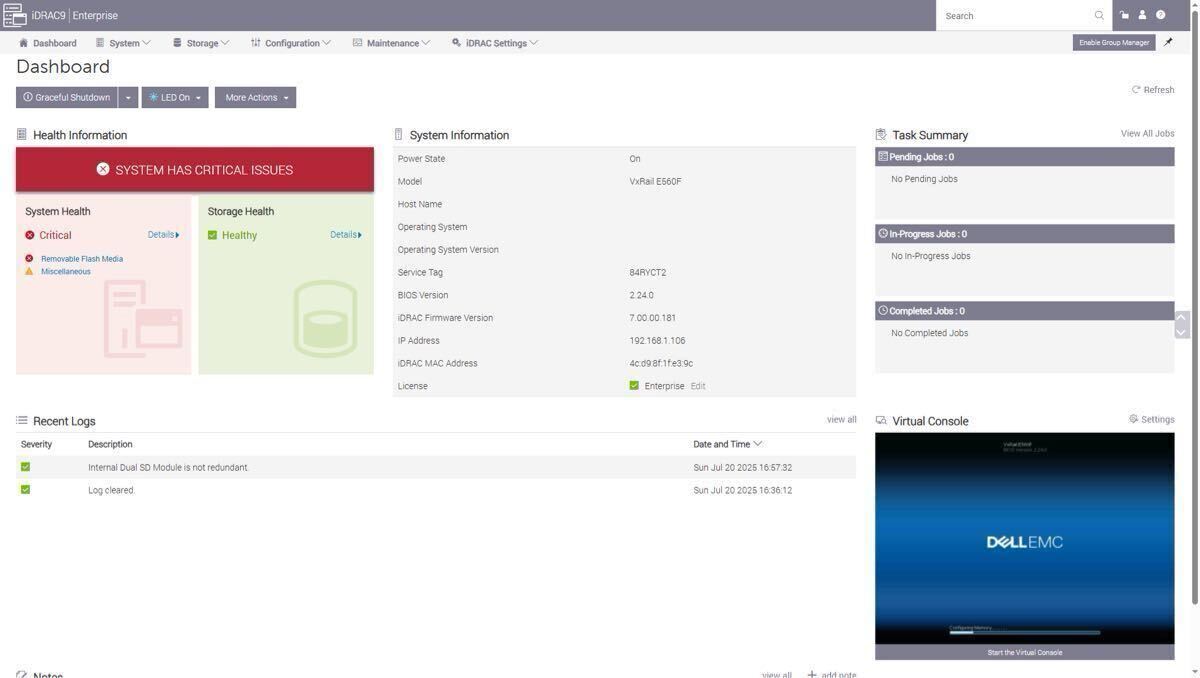
Task: Click the iDRAC MAC address value
Action: tap(661, 363)
